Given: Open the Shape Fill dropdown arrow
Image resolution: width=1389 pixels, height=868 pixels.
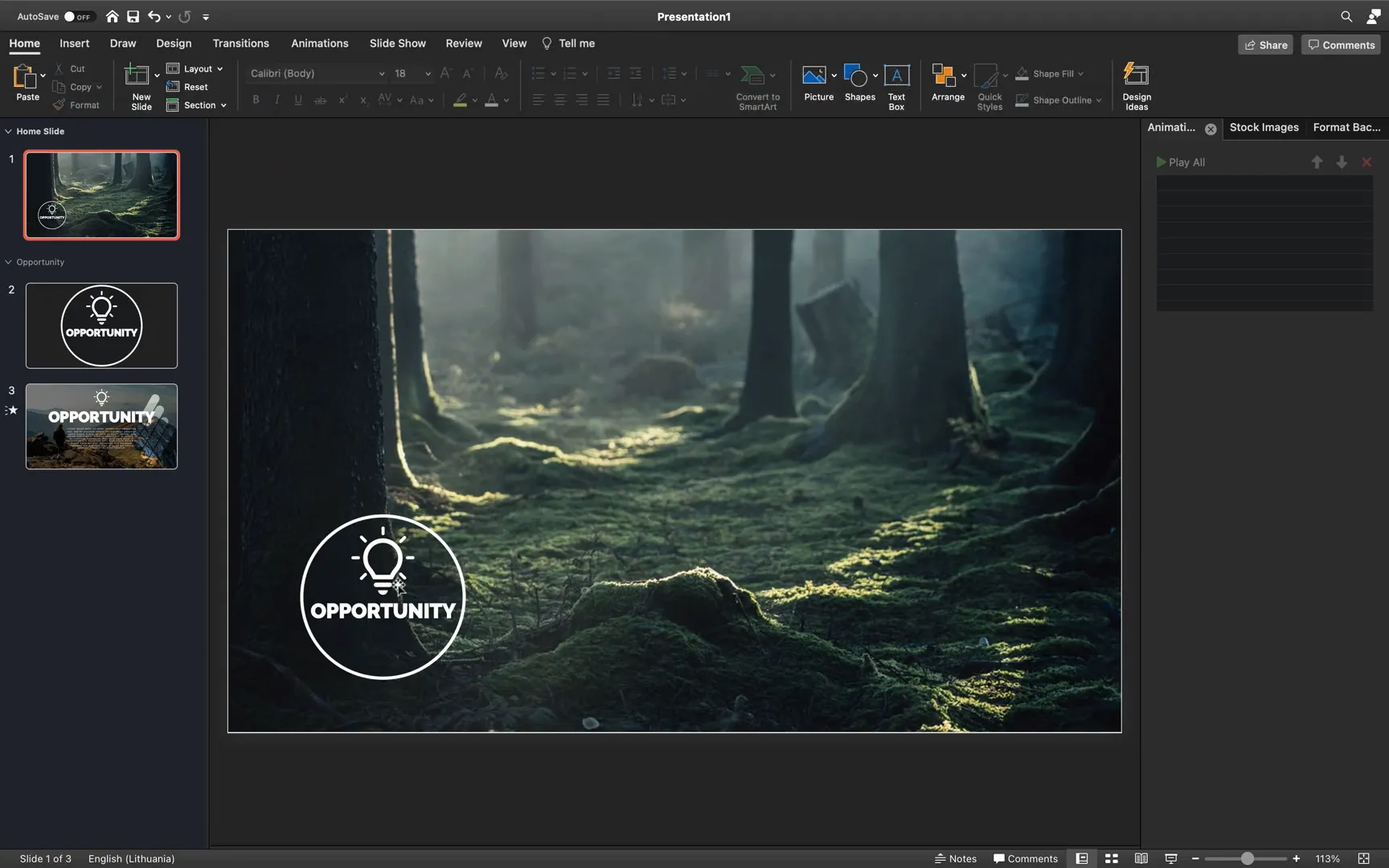Looking at the screenshot, I should coord(1080,74).
